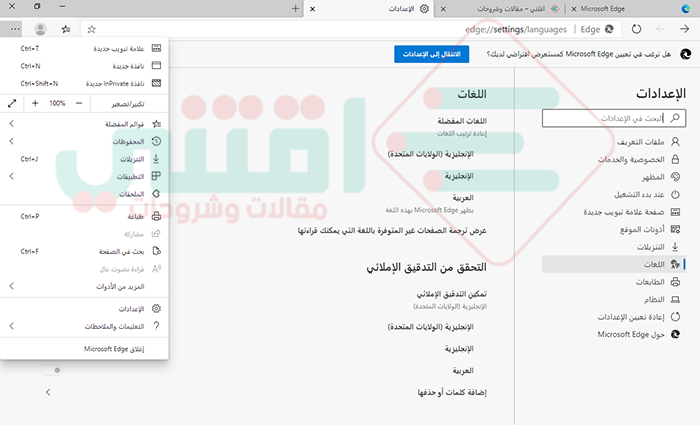Click the extensions icon in the menu
Screen dimensions: 700x425
coord(156,194)
